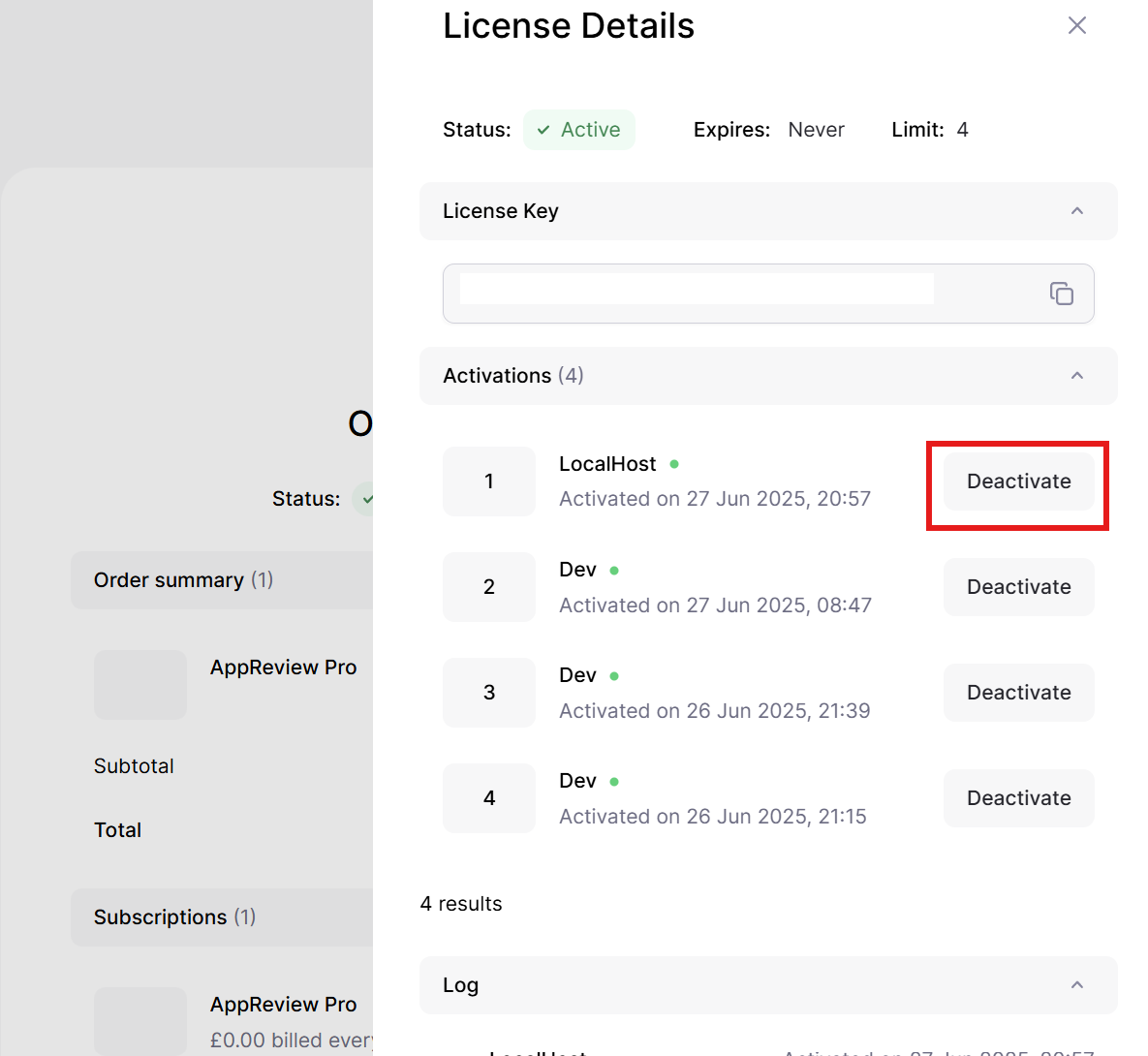Click AppReview Pro product thumbnail in Order summary

pyautogui.click(x=140, y=685)
